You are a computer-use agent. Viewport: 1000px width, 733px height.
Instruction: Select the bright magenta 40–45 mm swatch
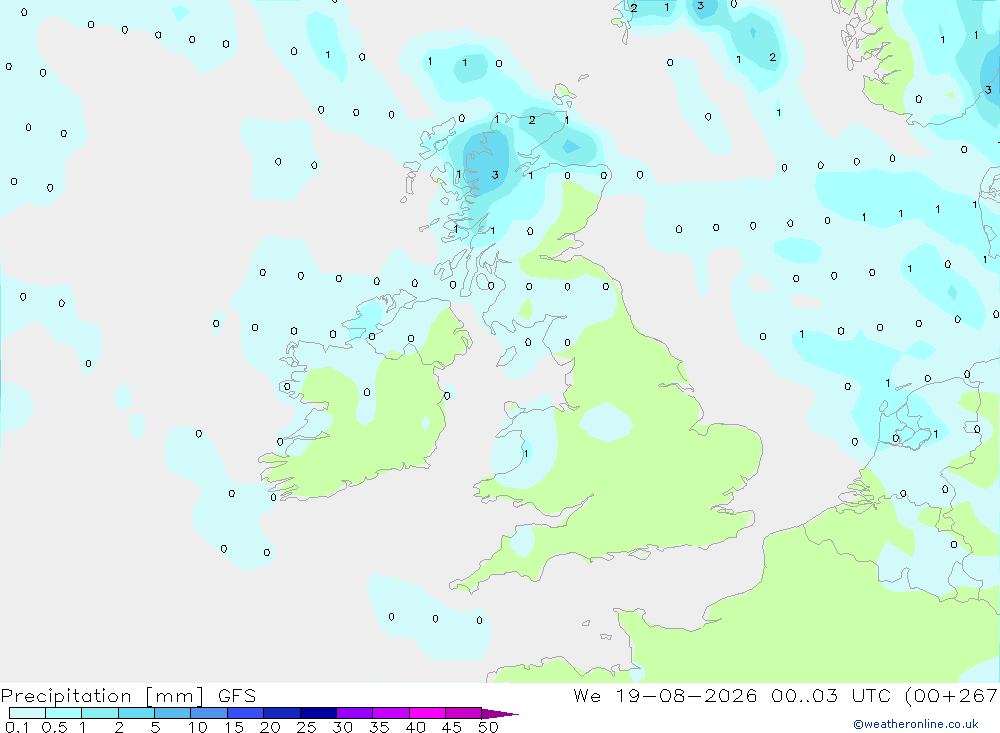pos(427,713)
